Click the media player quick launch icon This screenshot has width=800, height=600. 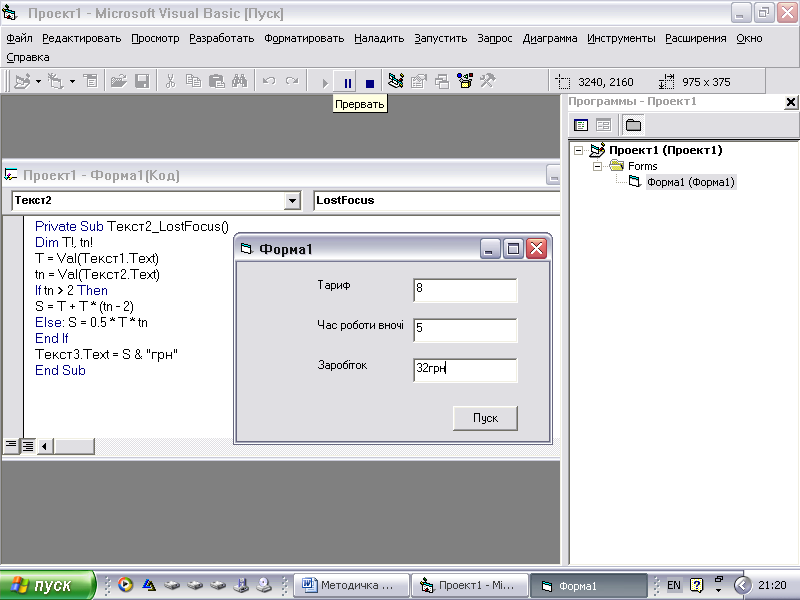tap(125, 585)
